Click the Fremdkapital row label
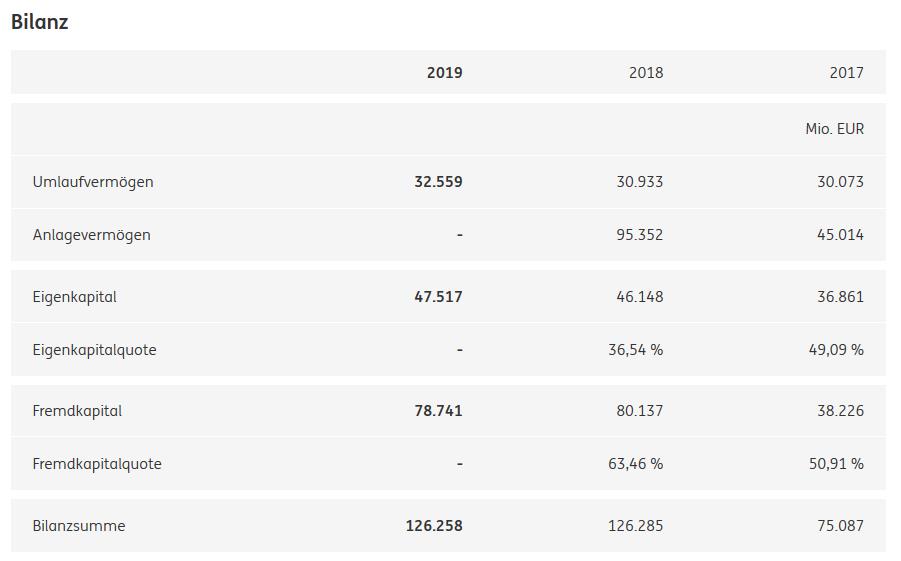This screenshot has height=561, width=901. coord(77,411)
